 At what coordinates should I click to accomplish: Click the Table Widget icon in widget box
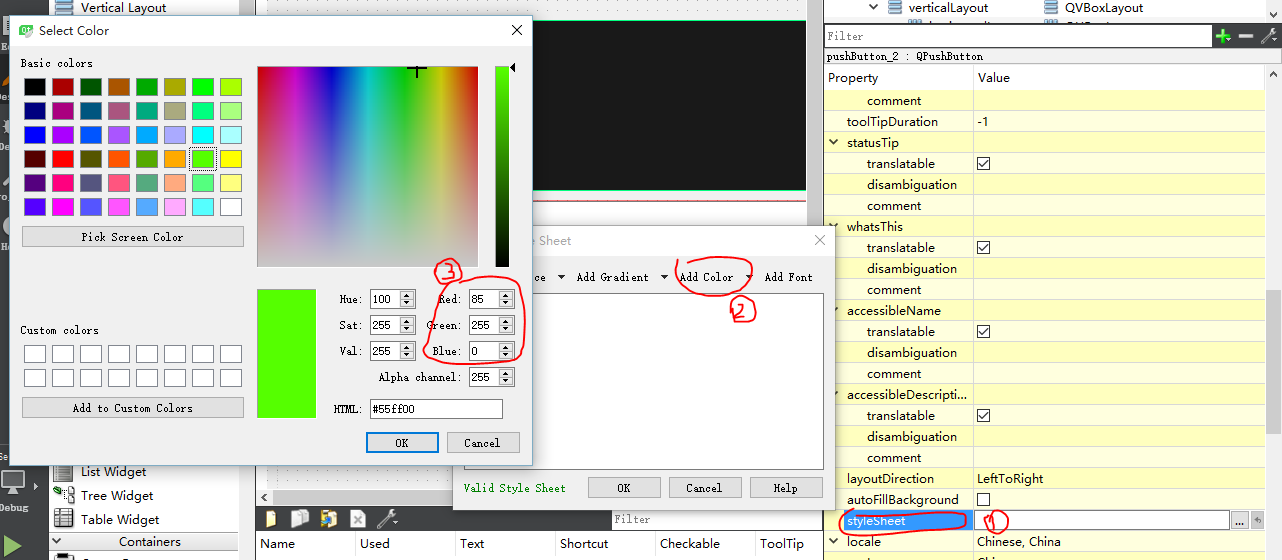pyautogui.click(x=64, y=519)
